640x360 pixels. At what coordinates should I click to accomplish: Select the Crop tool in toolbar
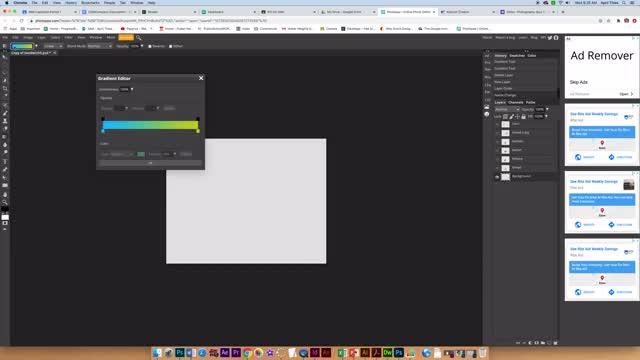click(5, 89)
